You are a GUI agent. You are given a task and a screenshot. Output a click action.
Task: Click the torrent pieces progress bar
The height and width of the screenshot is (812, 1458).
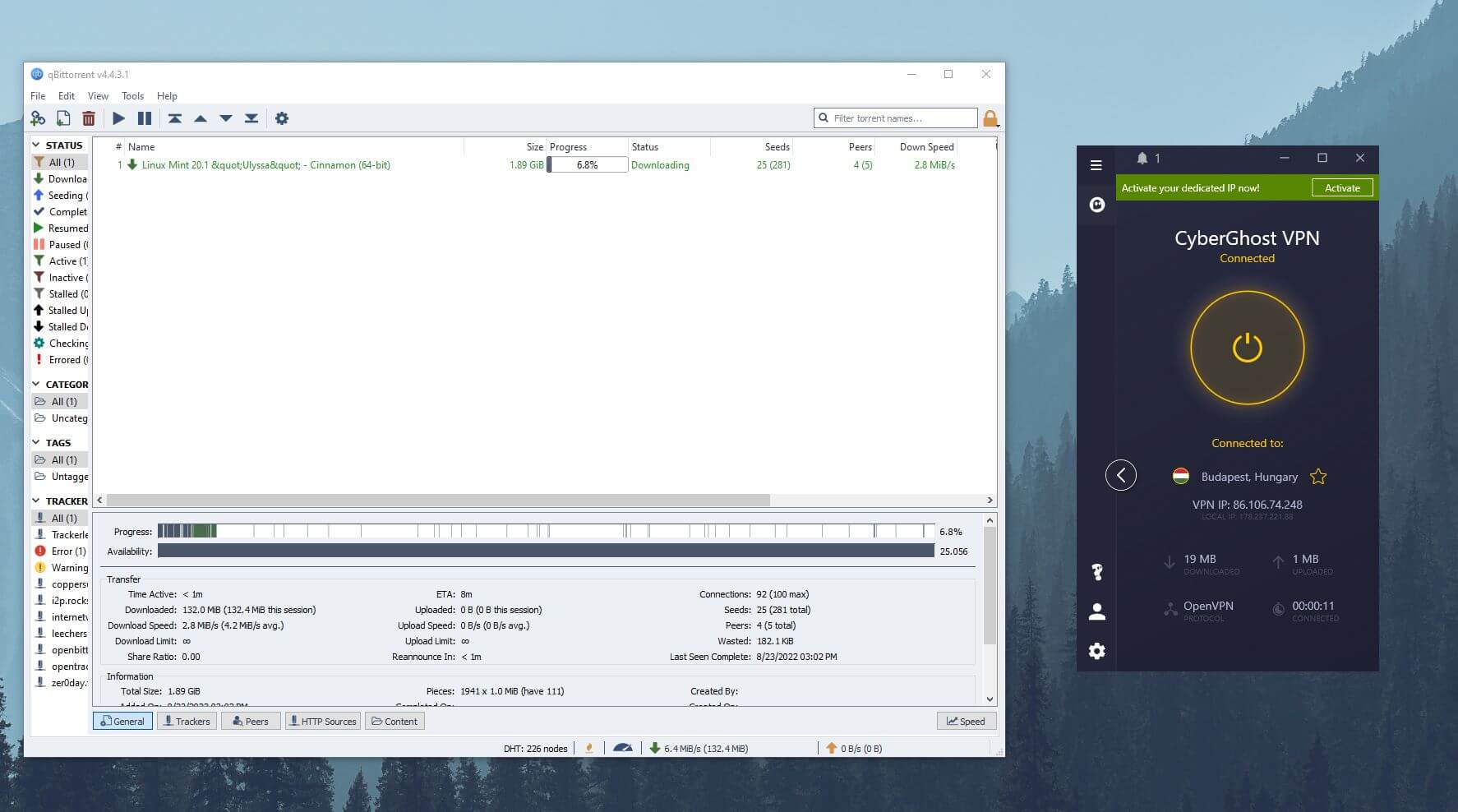pos(546,531)
